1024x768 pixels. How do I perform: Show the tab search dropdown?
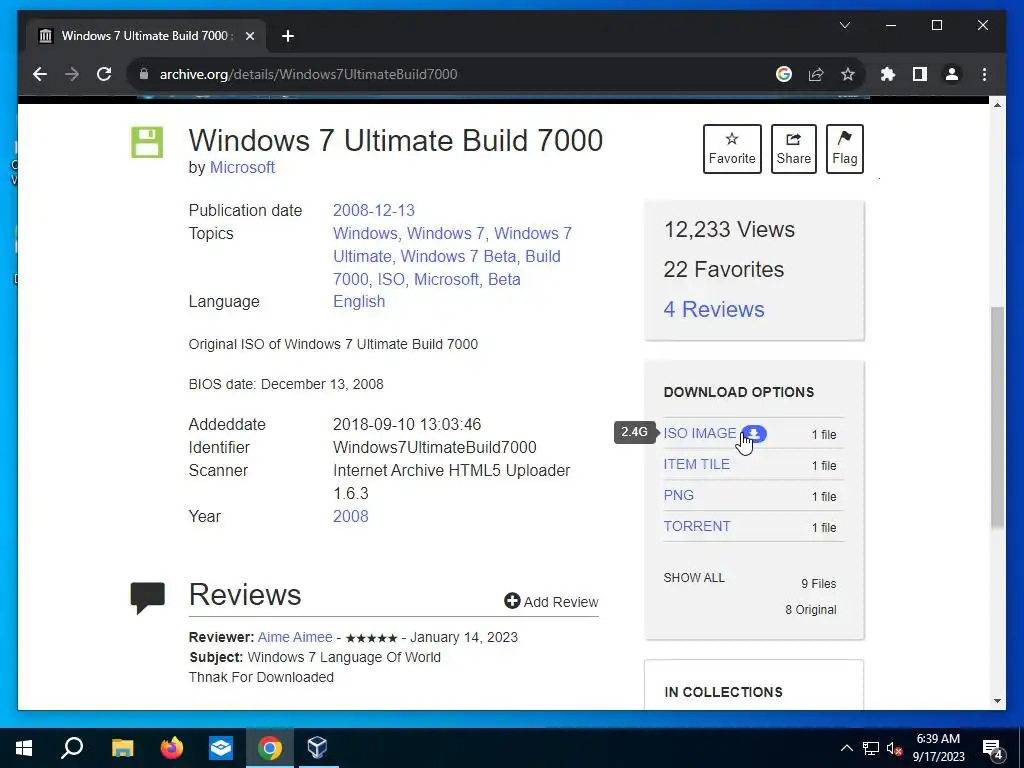(844, 25)
